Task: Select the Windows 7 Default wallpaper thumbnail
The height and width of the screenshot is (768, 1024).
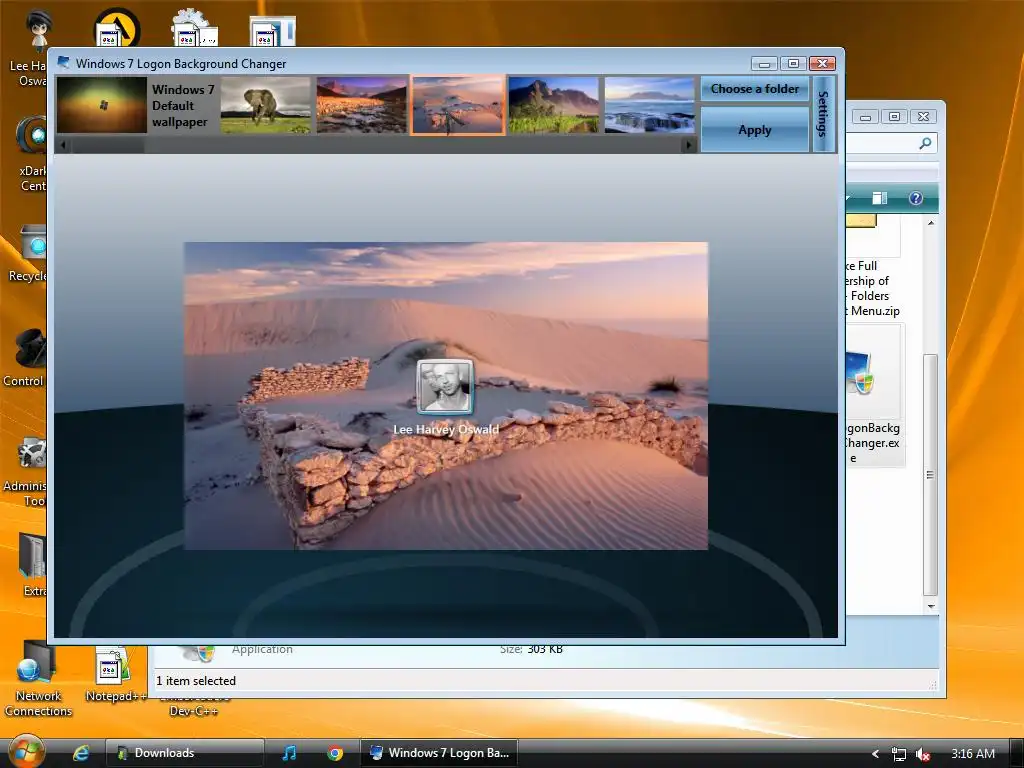Action: [x=102, y=105]
